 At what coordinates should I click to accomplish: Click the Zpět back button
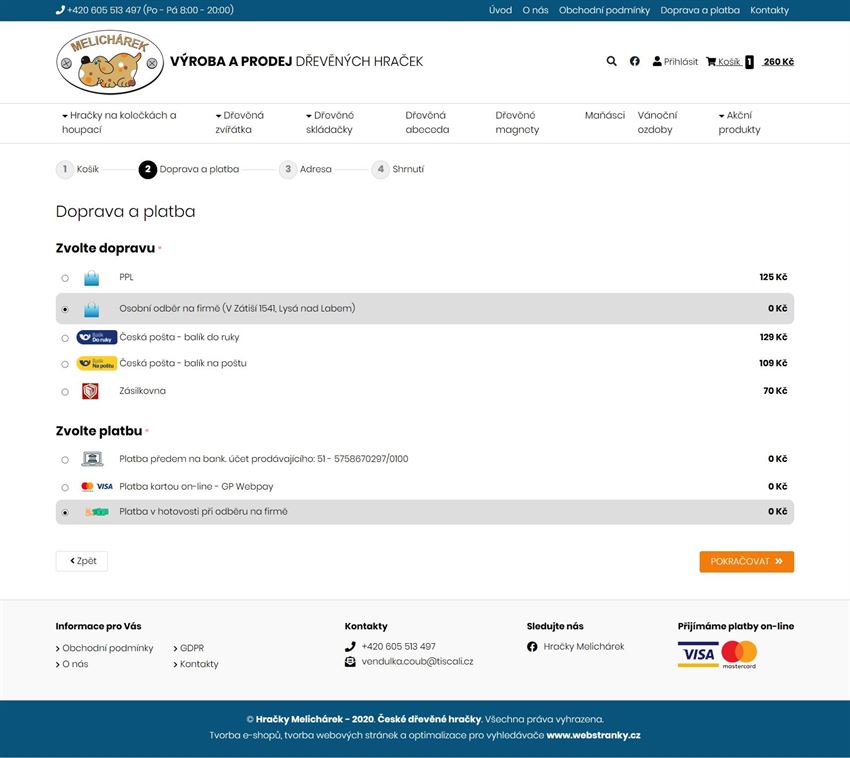point(82,561)
